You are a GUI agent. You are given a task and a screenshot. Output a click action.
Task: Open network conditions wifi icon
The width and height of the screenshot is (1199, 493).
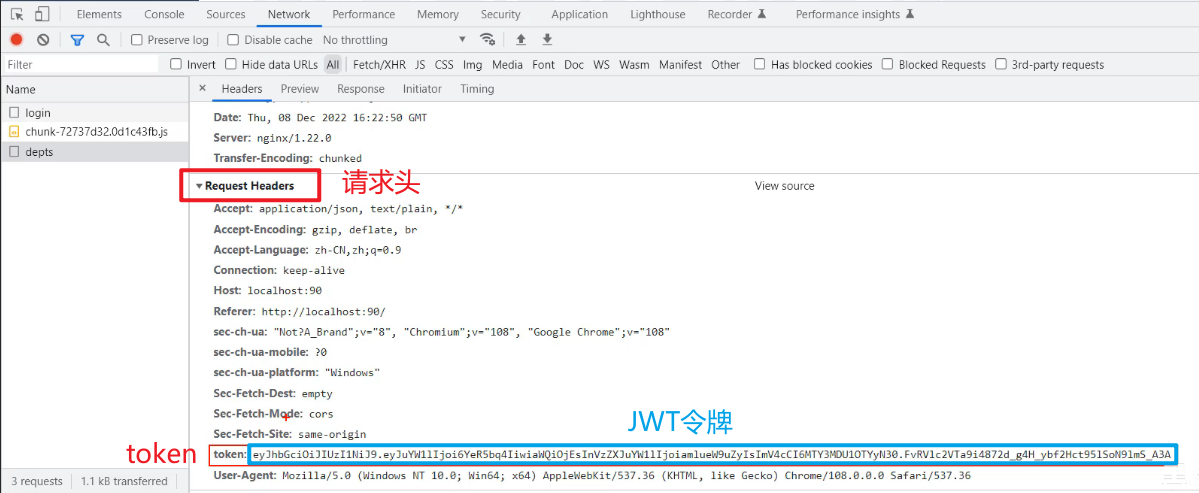(x=488, y=40)
